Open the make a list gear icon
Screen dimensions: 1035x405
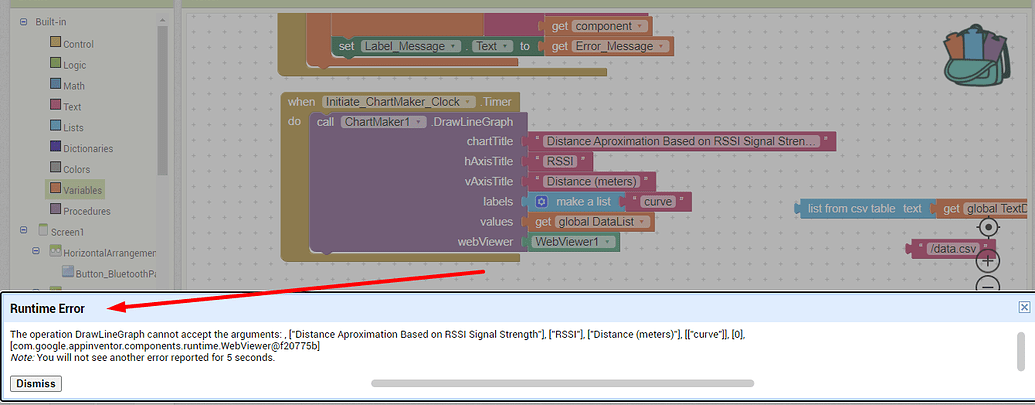[x=541, y=202]
